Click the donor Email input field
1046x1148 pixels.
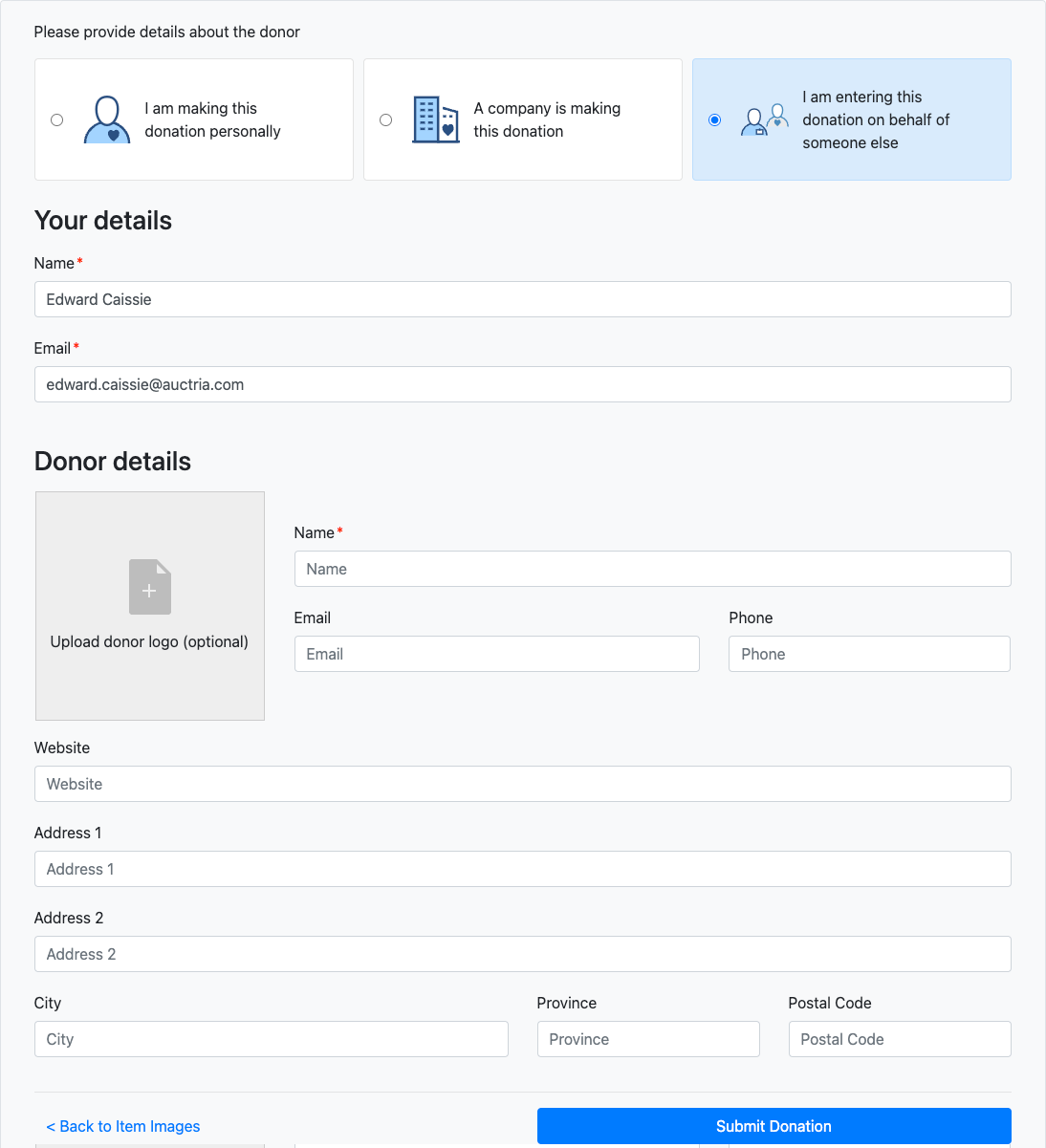coord(496,654)
